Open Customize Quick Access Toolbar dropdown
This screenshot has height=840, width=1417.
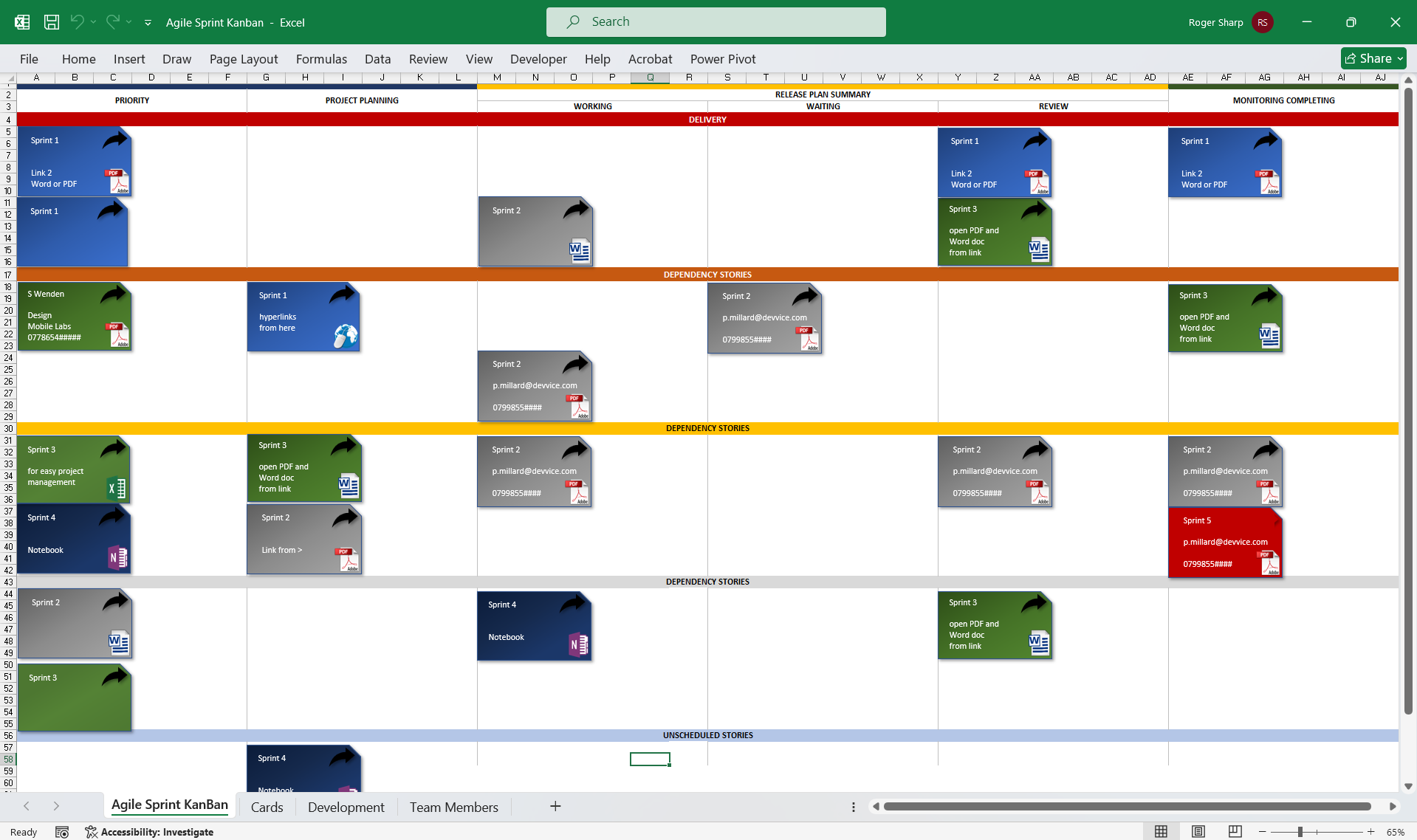148,23
